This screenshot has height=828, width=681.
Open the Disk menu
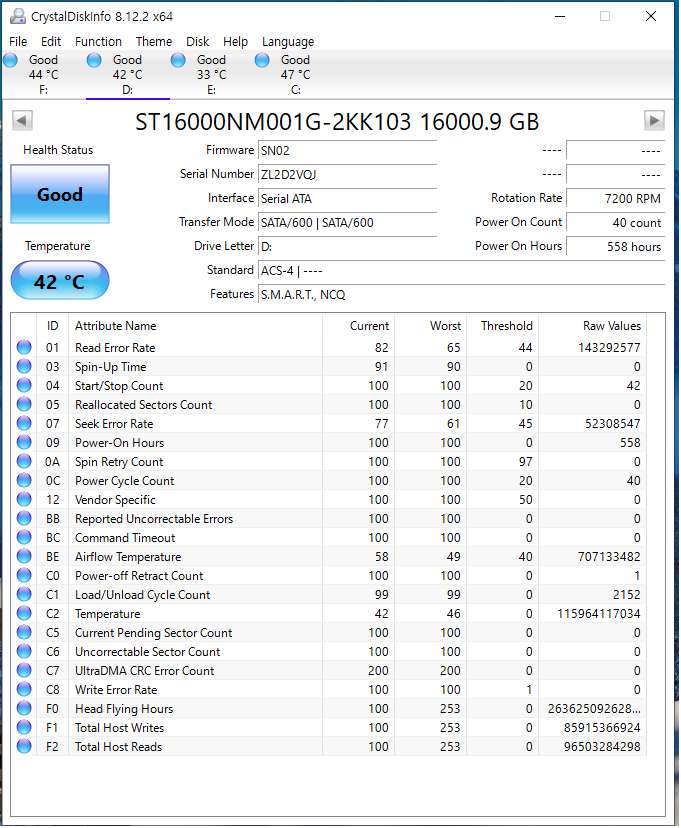pos(197,41)
